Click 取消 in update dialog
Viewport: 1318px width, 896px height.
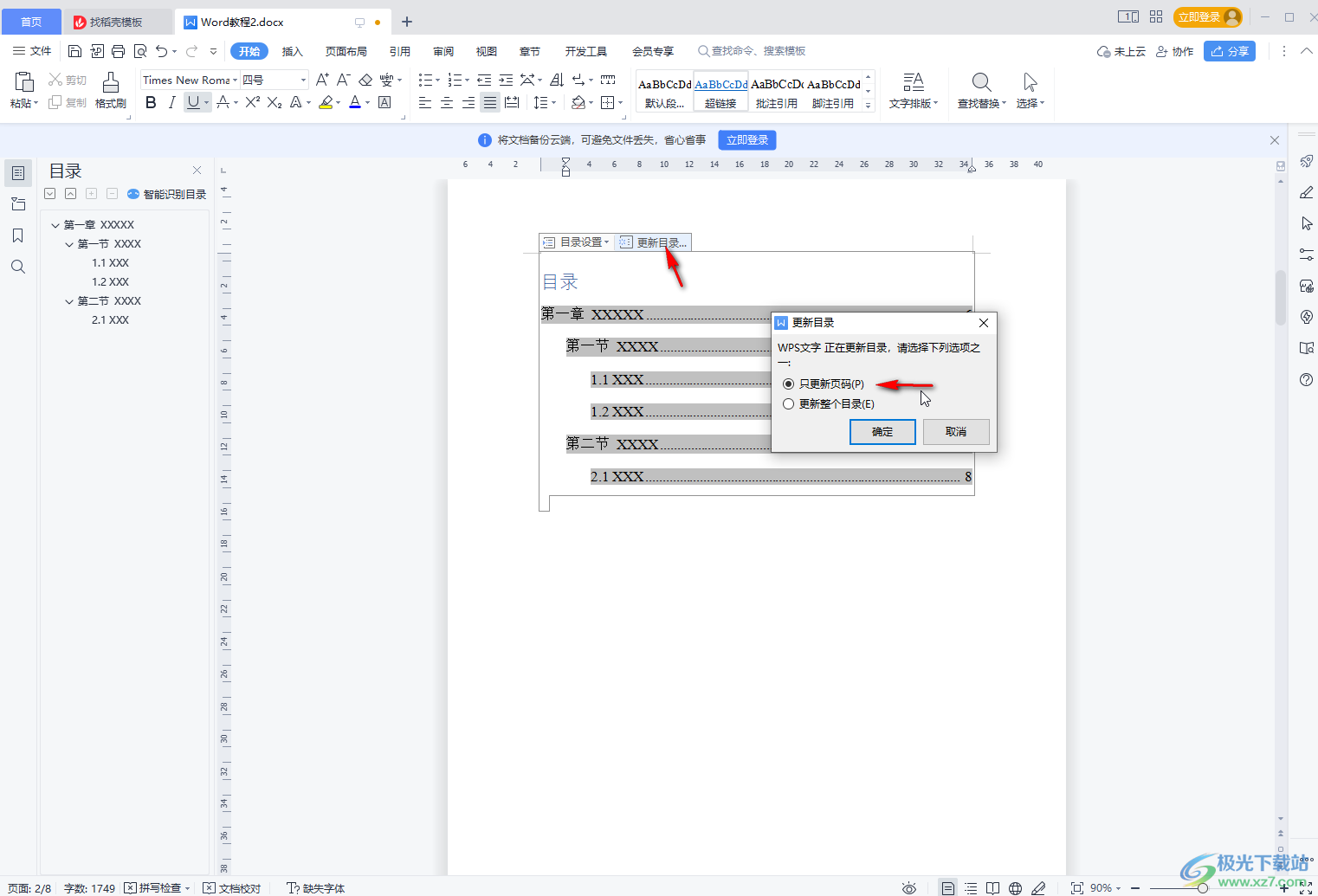click(956, 431)
